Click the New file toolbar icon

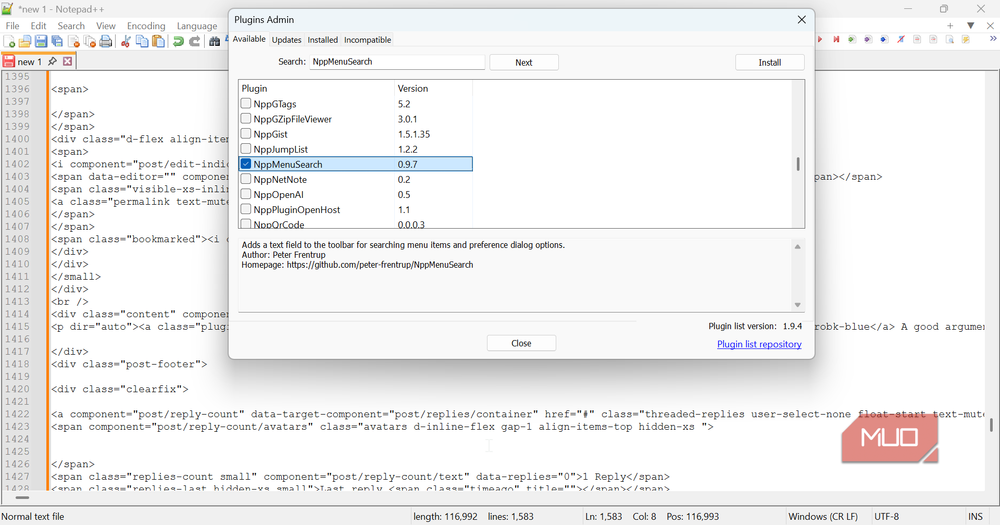pyautogui.click(x=9, y=41)
